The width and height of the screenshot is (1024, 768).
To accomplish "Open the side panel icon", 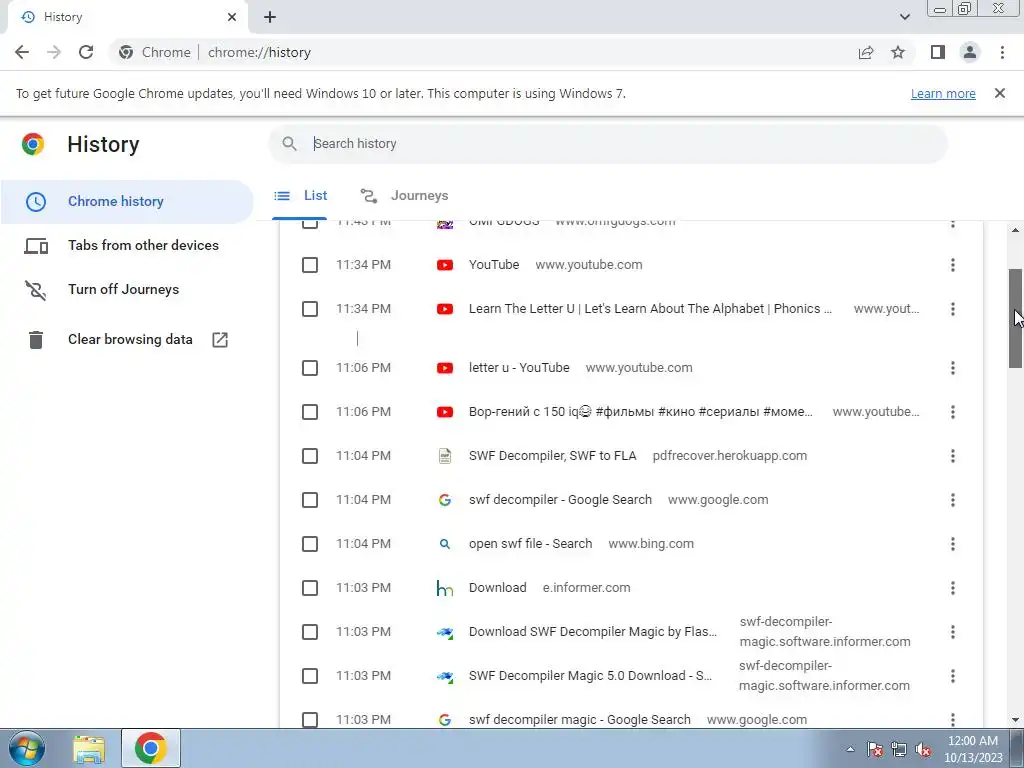I will [938, 52].
